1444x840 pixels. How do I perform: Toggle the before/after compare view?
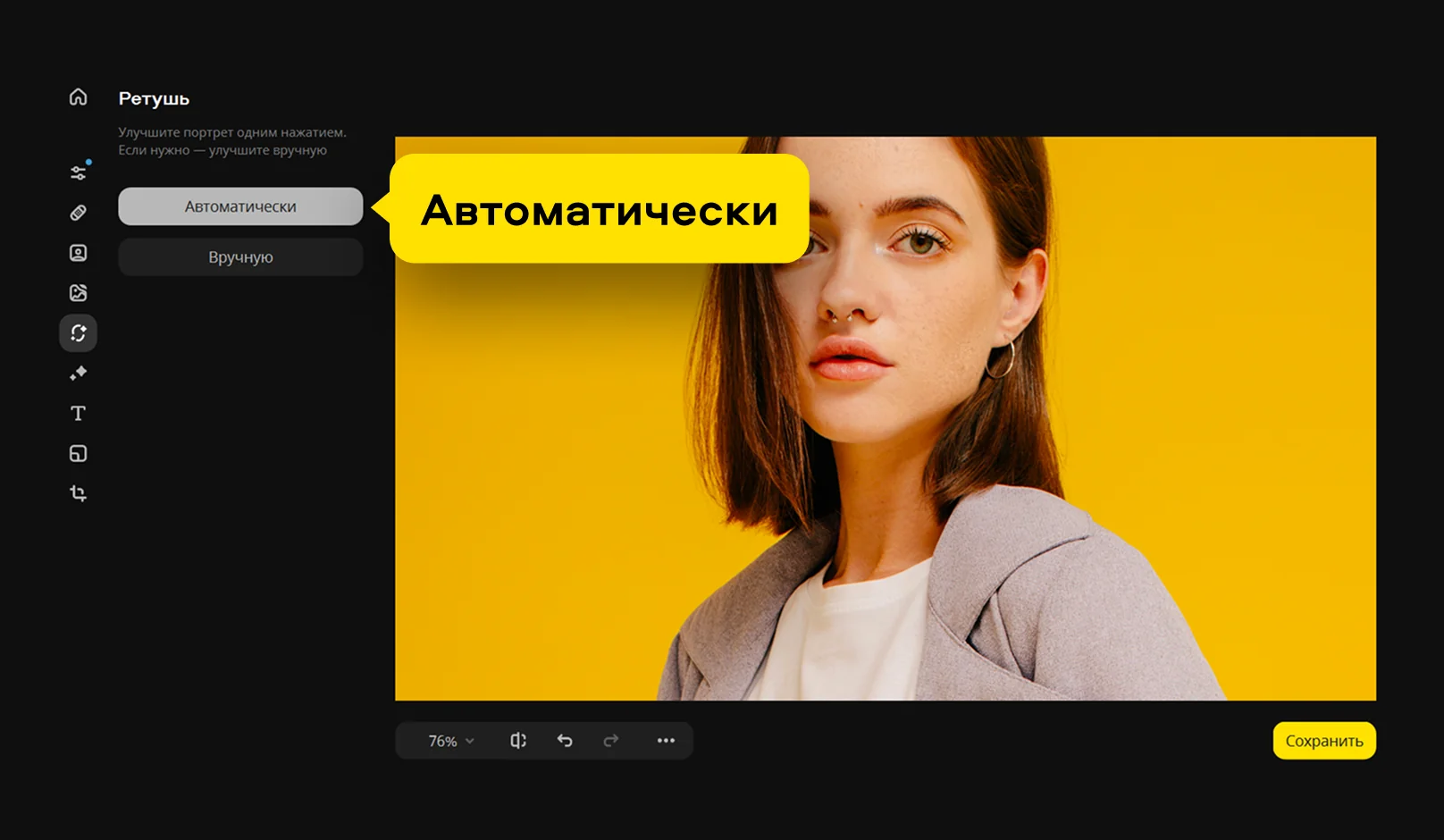518,741
